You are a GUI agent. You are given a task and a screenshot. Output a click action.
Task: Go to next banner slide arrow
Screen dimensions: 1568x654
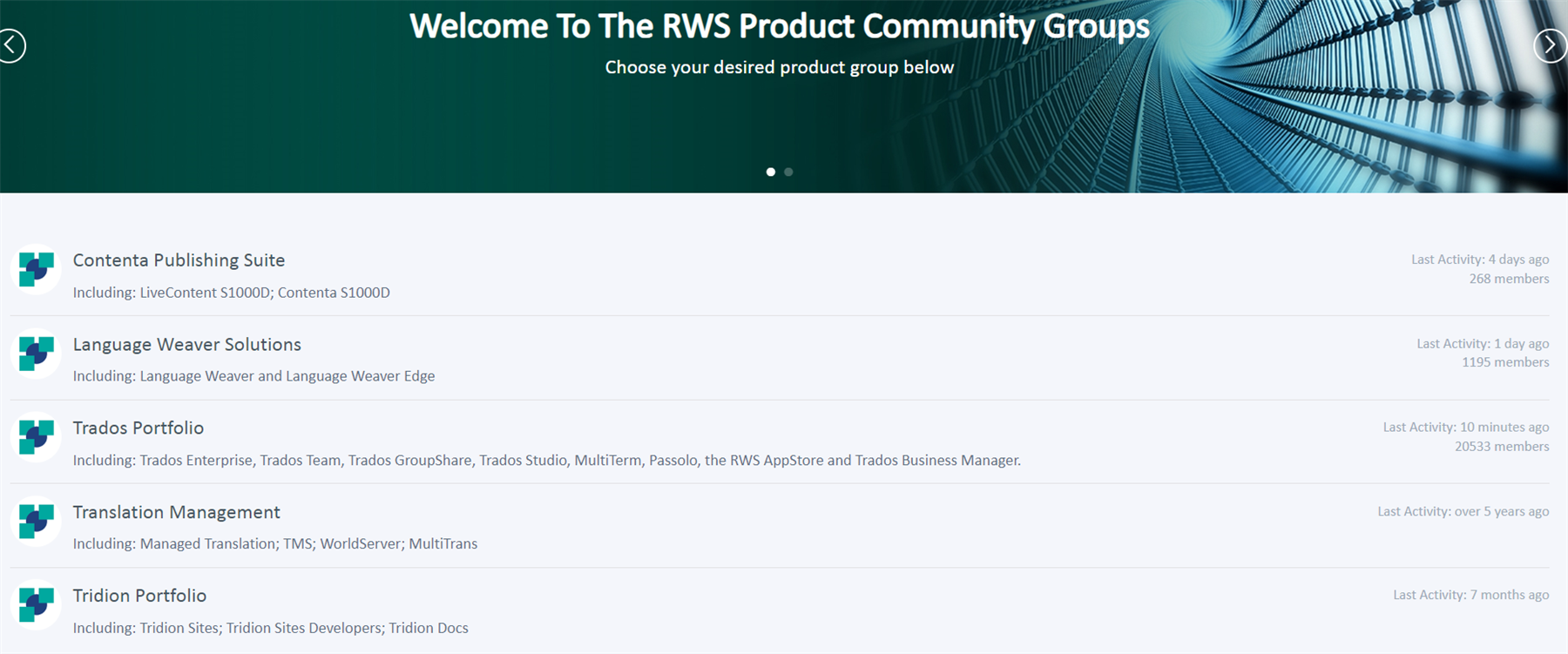point(1550,46)
